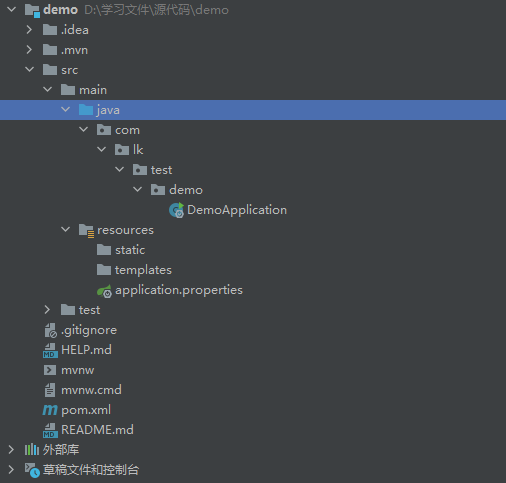Click the blue java source root icon
The width and height of the screenshot is (506, 483).
[86, 110]
